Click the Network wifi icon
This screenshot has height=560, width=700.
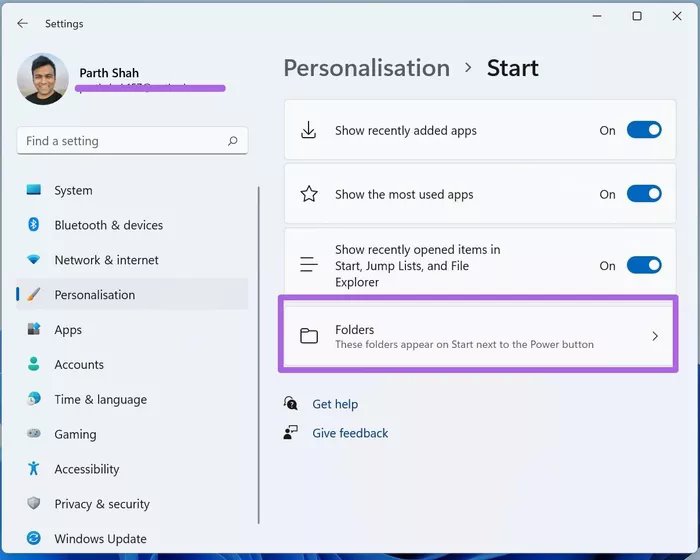tap(33, 259)
